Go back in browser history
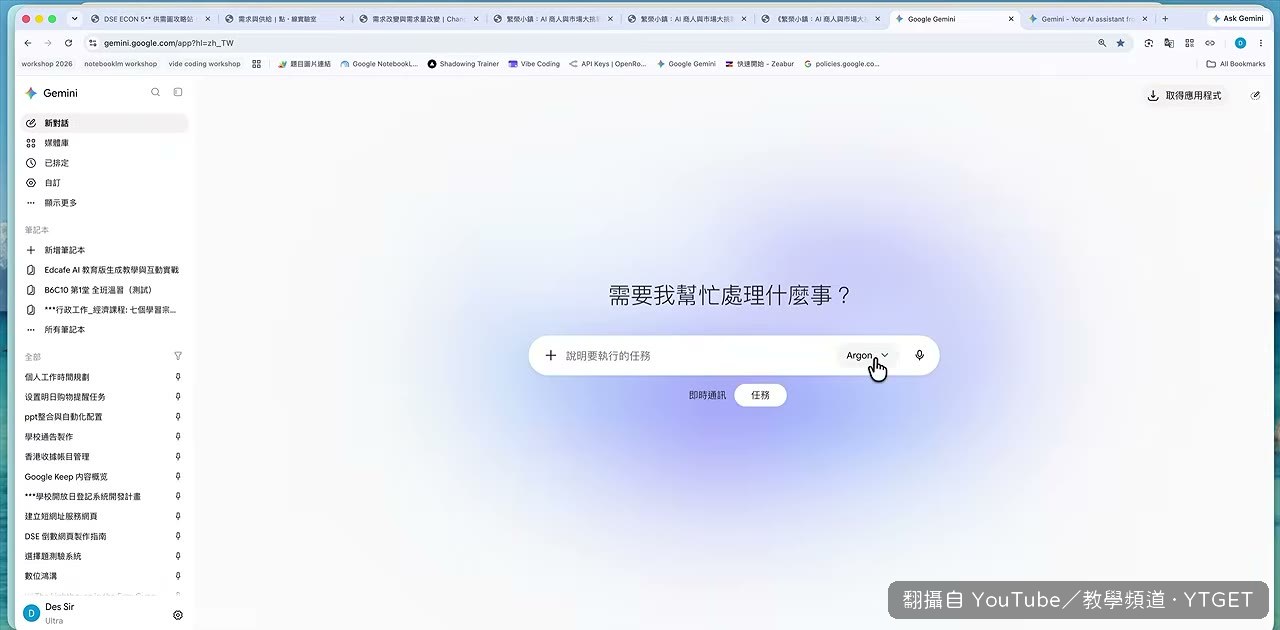The image size is (1280, 630). tap(28, 43)
